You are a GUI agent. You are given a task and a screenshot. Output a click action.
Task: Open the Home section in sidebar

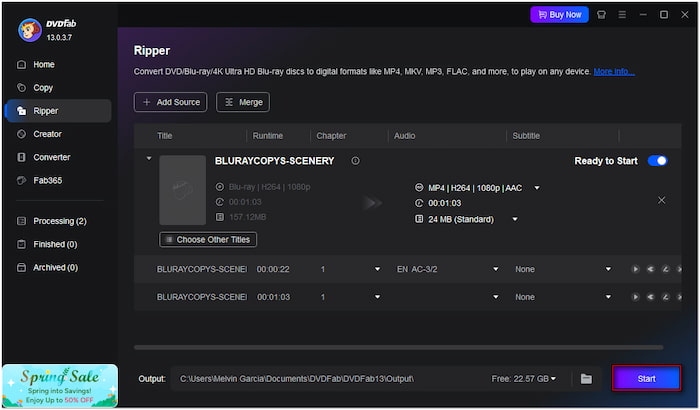click(x=44, y=64)
